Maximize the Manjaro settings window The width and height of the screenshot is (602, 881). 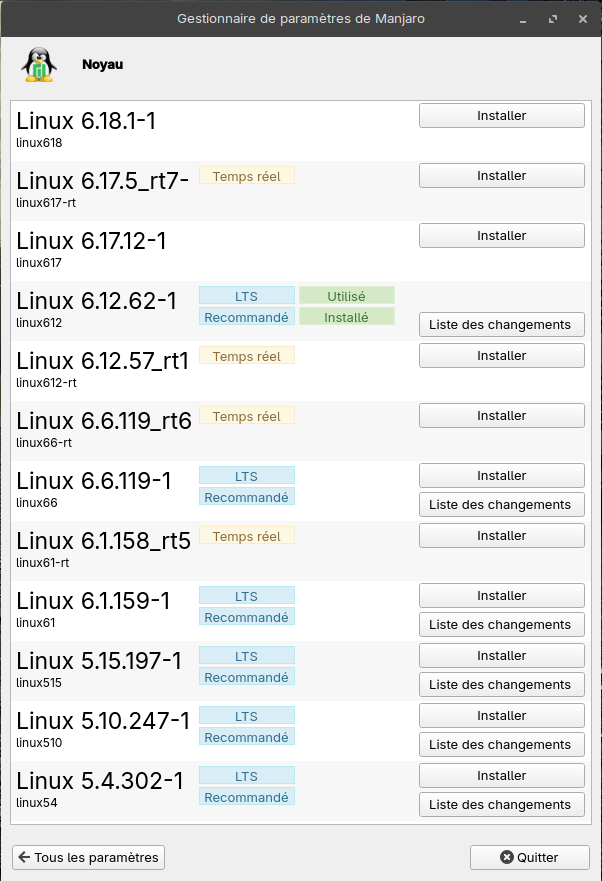(x=553, y=19)
